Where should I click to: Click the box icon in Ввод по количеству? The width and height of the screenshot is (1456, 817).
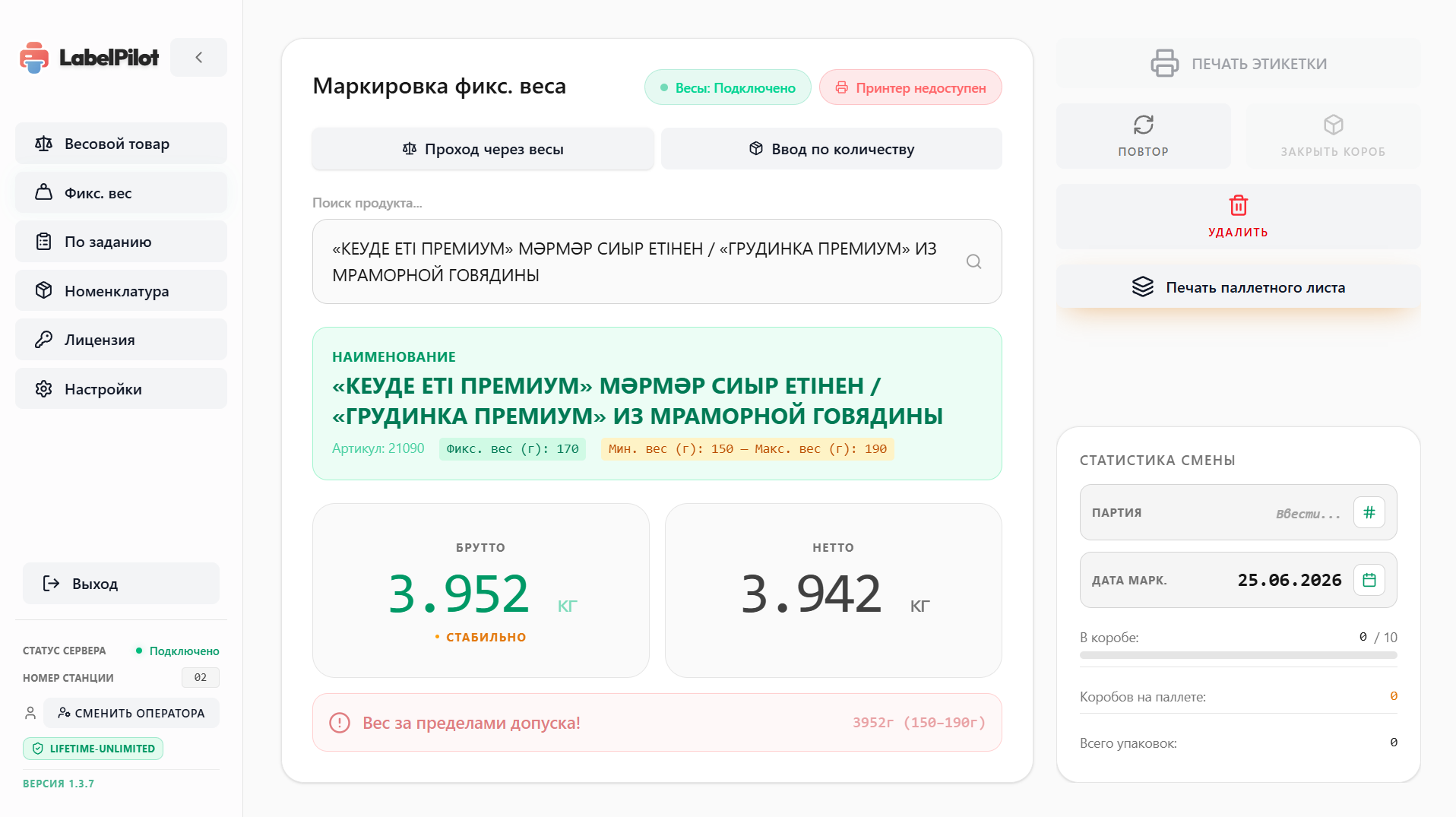pyautogui.click(x=756, y=149)
